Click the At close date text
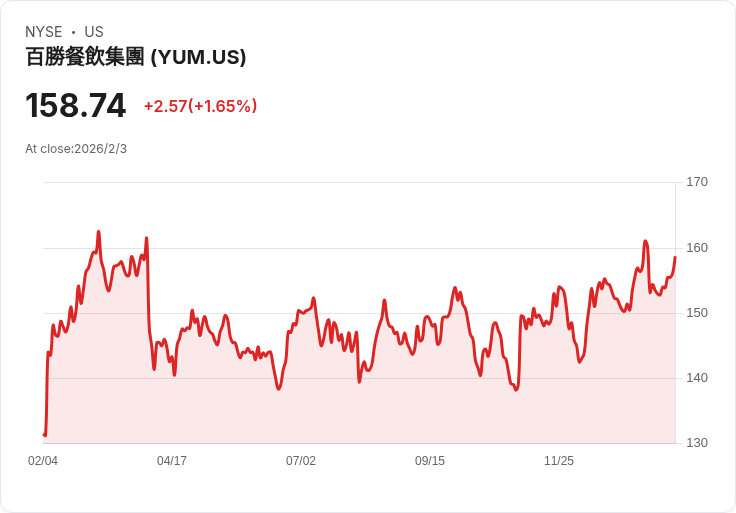Viewport: 736px width, 513px height. click(x=76, y=149)
